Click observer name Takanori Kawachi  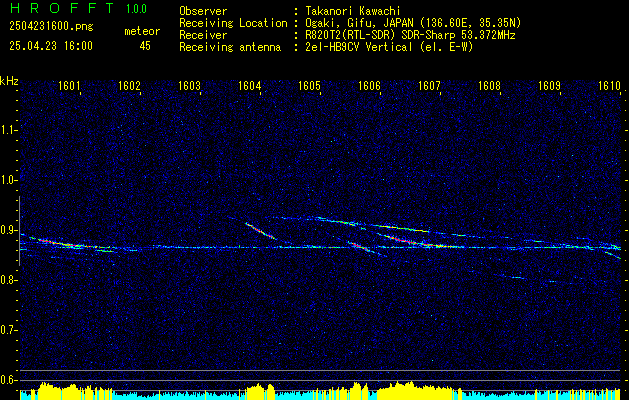point(353,11)
